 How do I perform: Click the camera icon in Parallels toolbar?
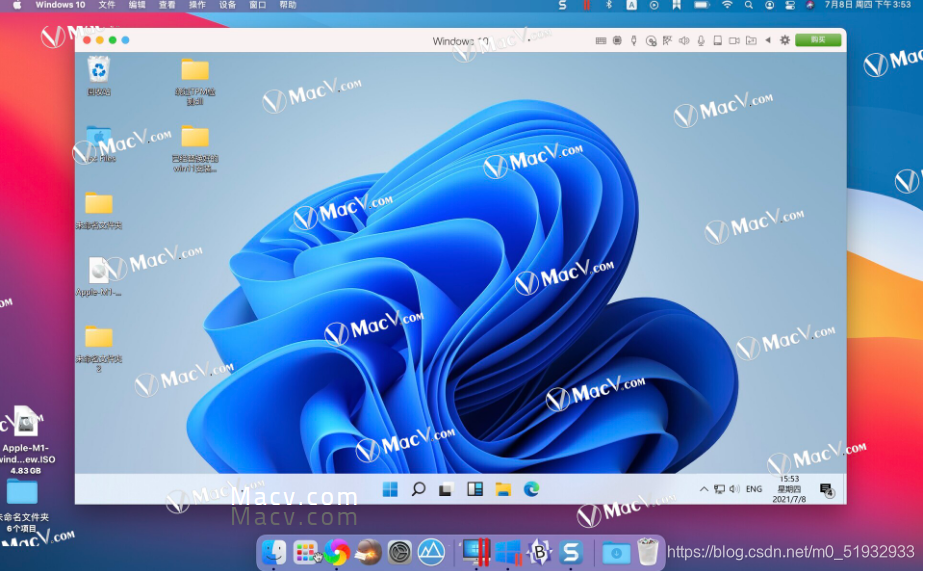(734, 41)
